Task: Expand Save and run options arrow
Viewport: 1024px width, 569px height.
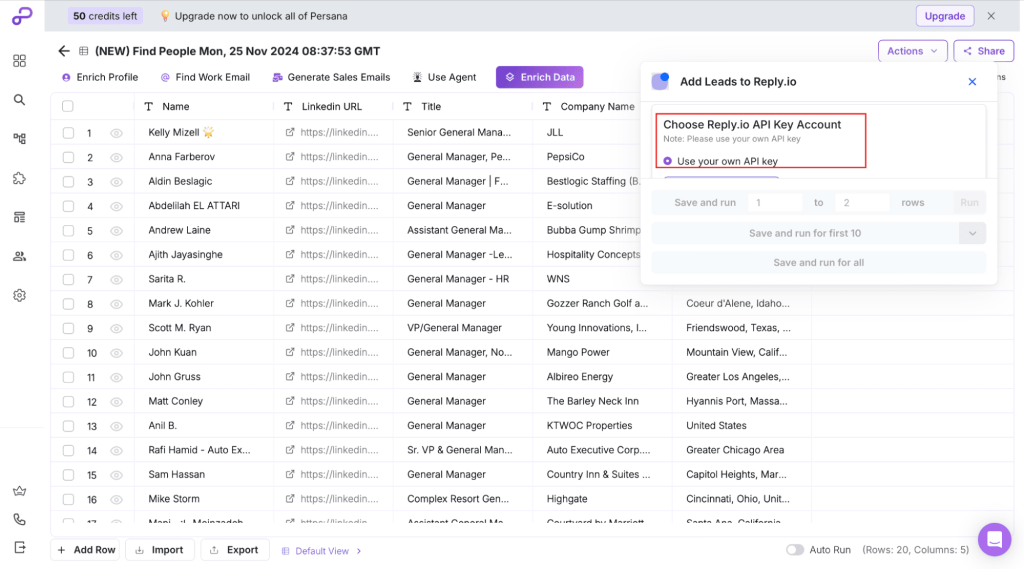Action: [x=972, y=233]
